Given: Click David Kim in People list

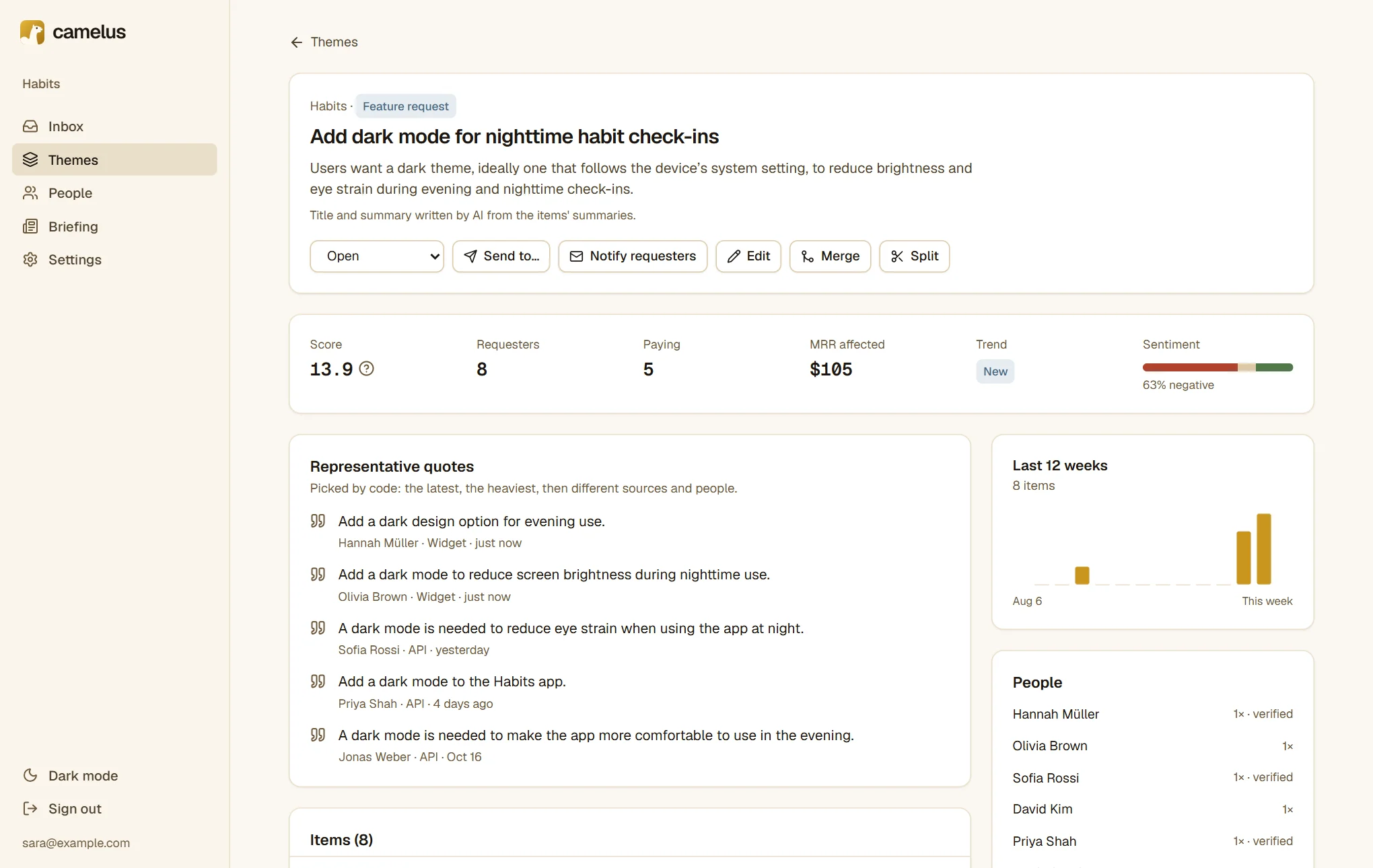Looking at the screenshot, I should tap(1043, 809).
